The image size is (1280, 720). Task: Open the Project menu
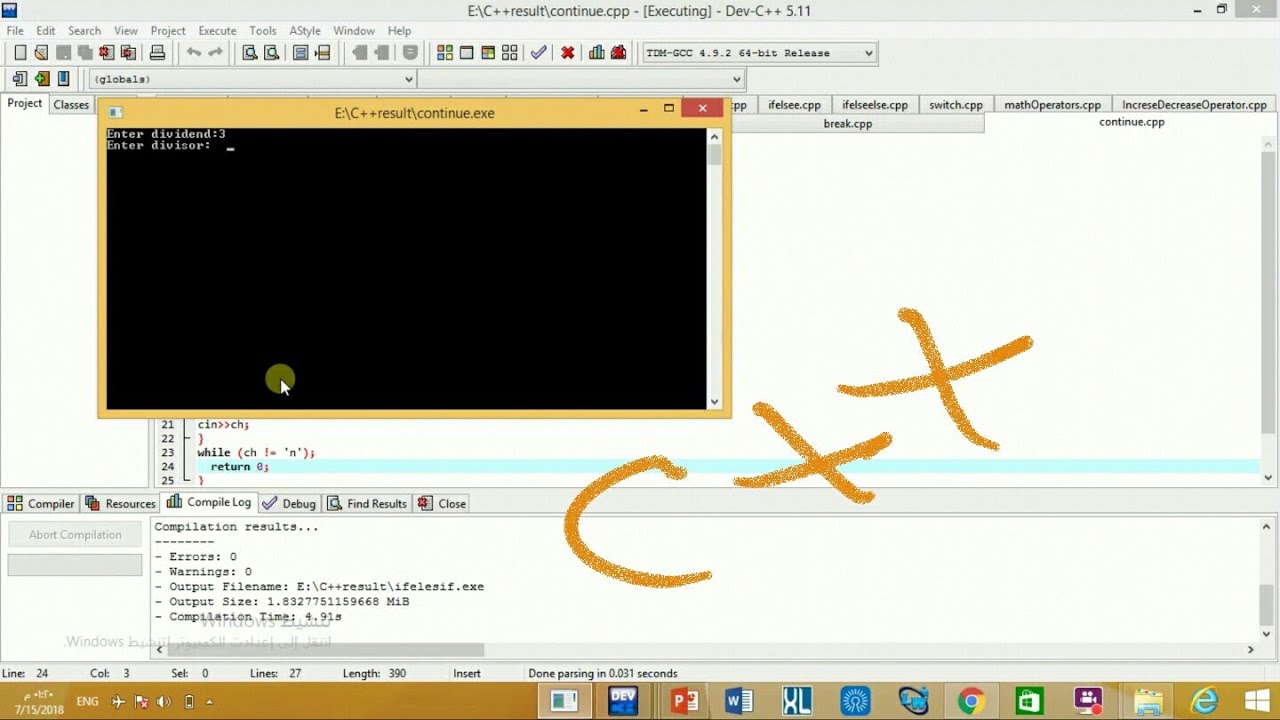click(168, 31)
